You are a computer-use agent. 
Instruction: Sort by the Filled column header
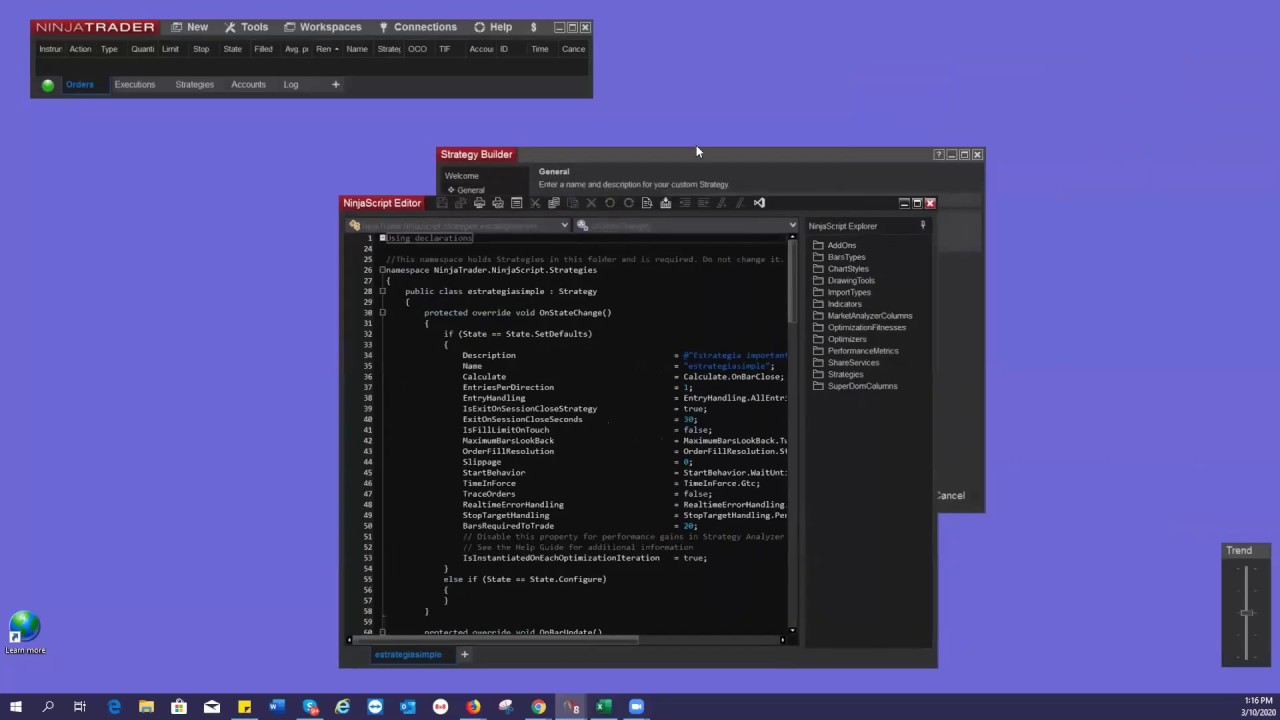[263, 49]
